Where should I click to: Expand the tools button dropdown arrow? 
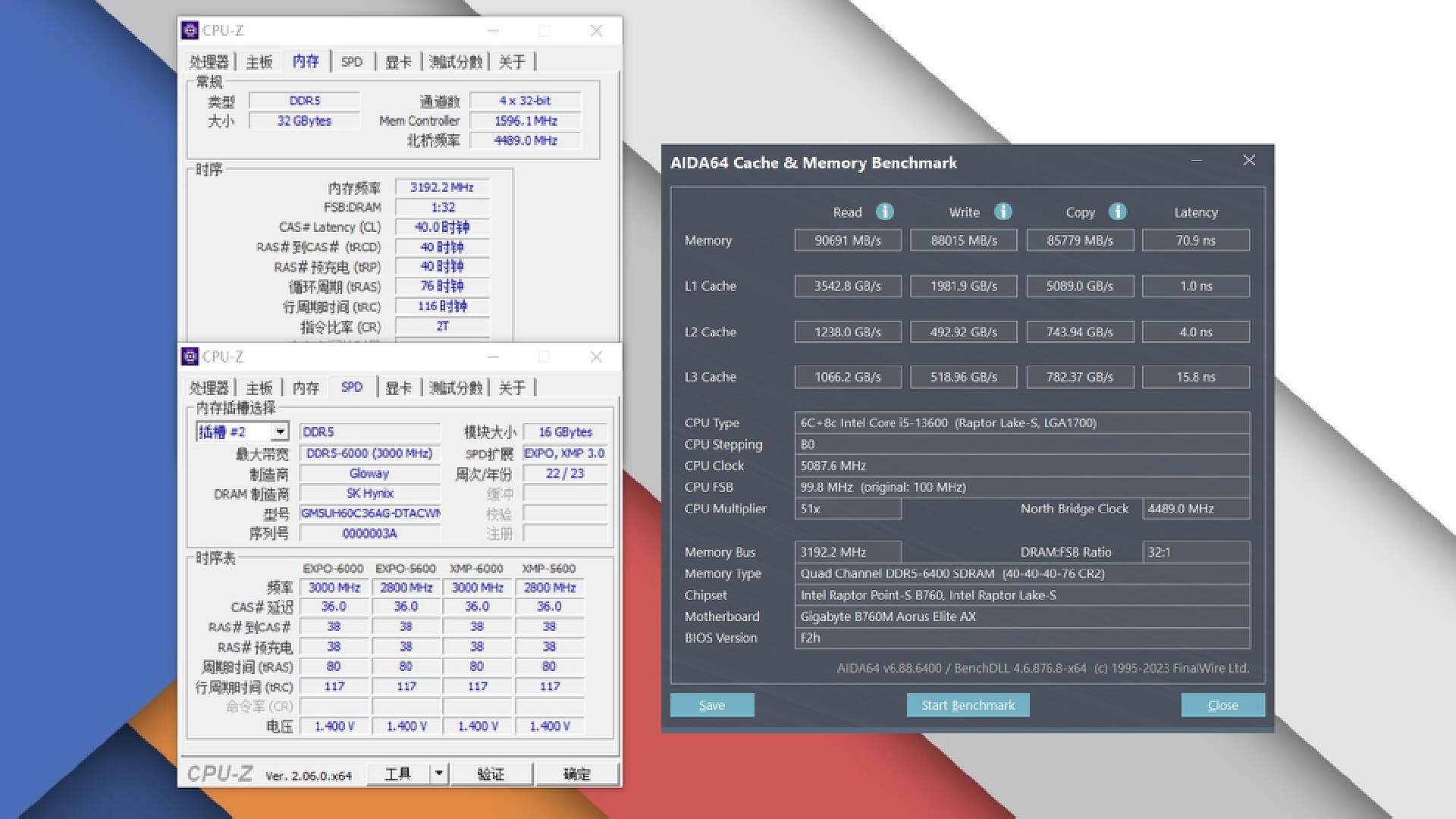[x=438, y=773]
